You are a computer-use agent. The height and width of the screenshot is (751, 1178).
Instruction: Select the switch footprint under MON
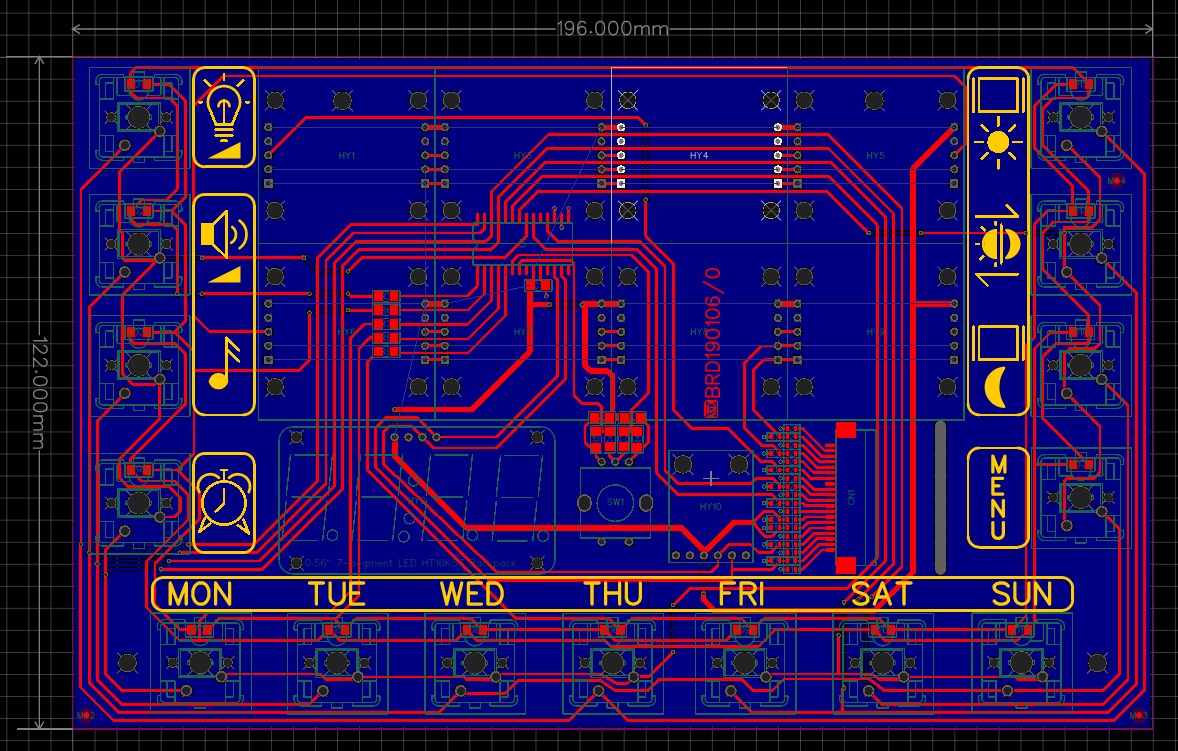200,663
